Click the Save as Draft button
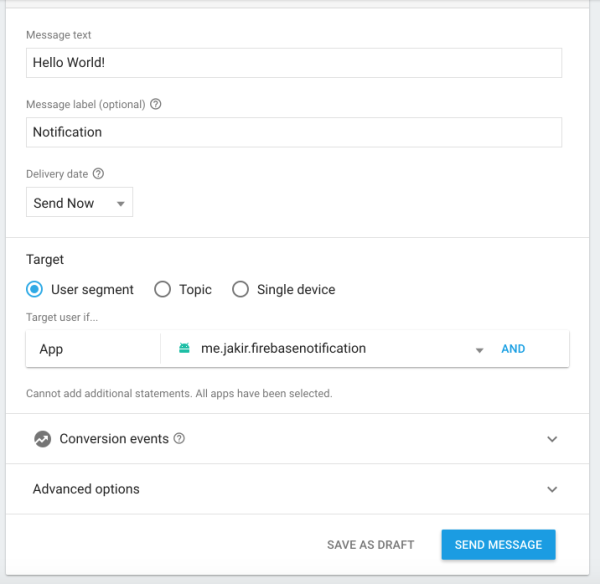600x584 pixels. tap(370, 545)
